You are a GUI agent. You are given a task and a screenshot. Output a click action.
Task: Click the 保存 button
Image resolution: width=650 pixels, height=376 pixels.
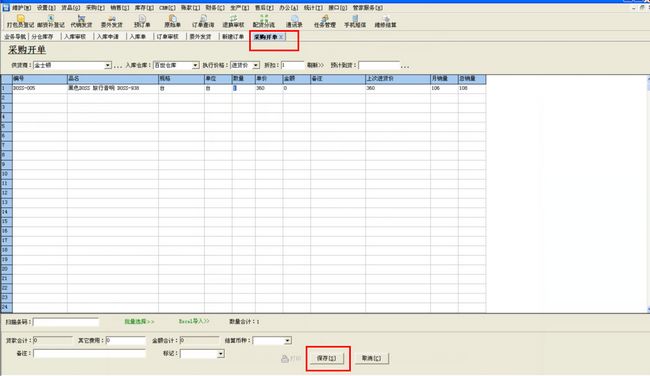327,358
